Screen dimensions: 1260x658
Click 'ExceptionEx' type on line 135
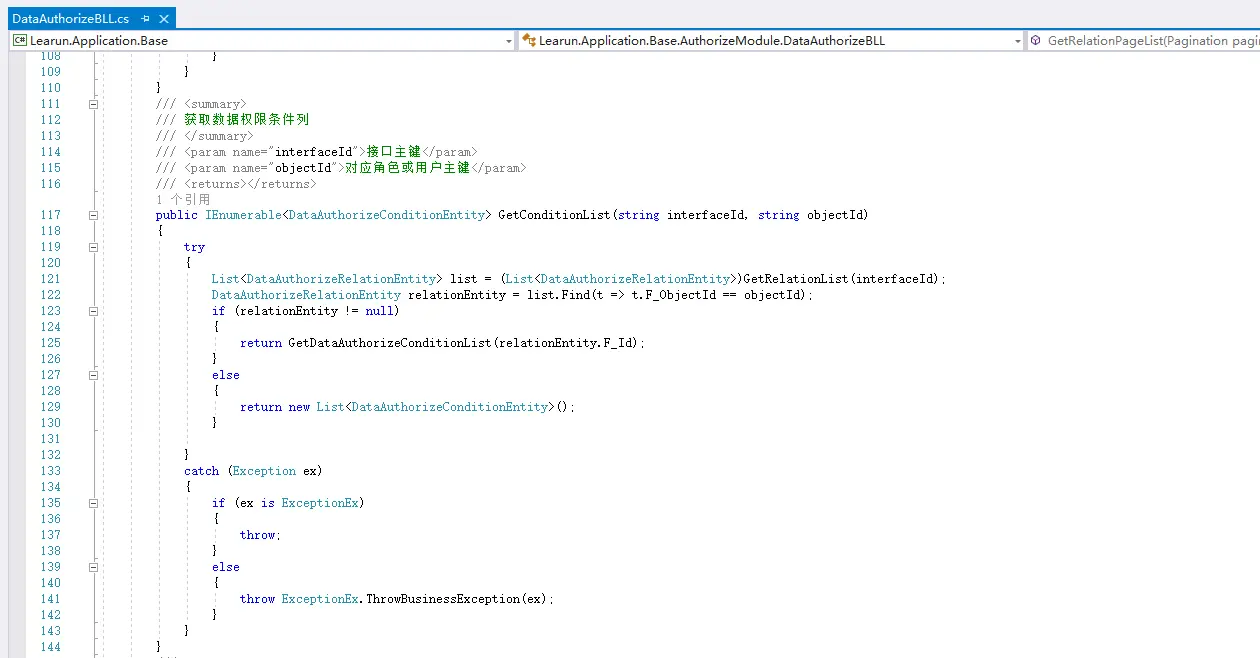(320, 503)
